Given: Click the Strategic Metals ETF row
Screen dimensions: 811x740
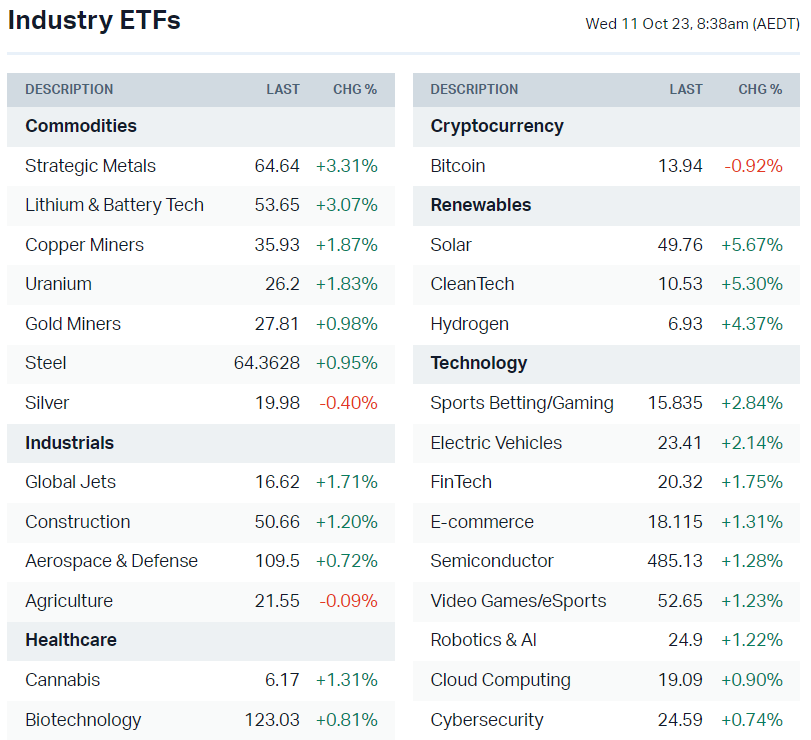Looking at the screenshot, I should [91, 166].
